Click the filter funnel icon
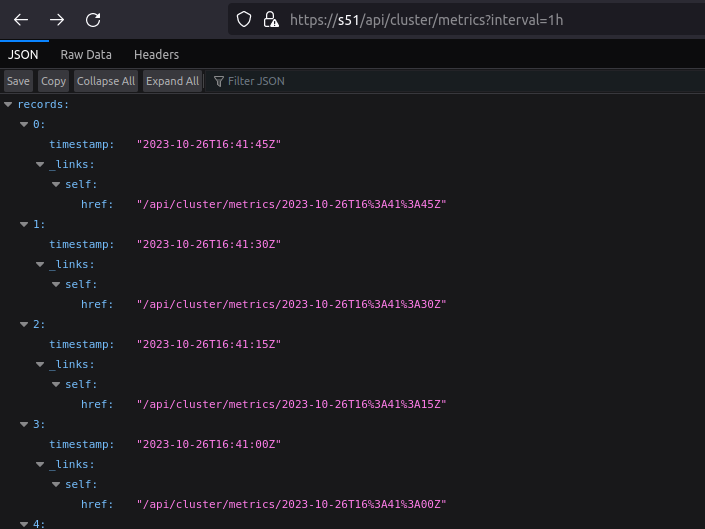 coord(219,81)
